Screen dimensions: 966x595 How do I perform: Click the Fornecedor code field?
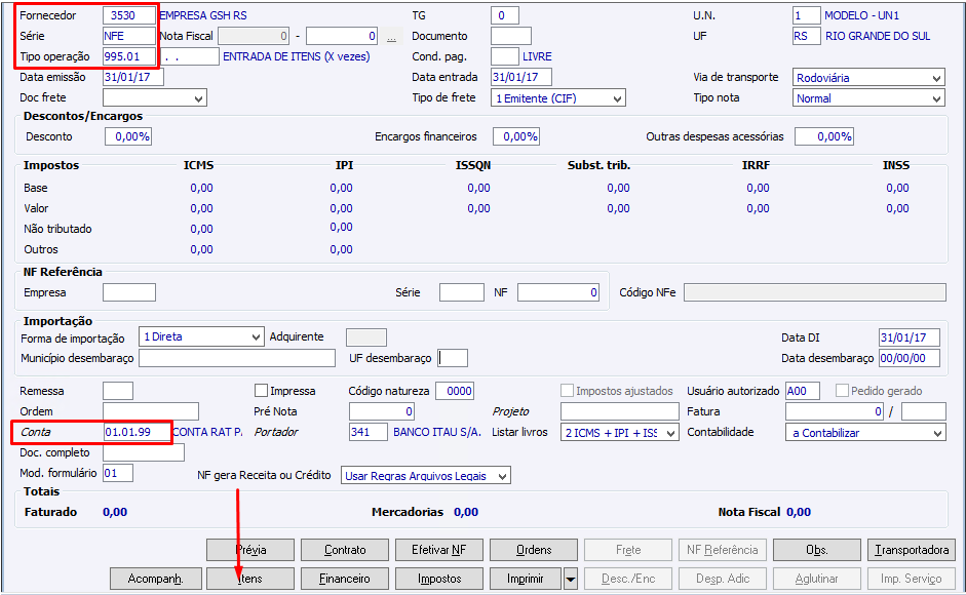coord(129,16)
